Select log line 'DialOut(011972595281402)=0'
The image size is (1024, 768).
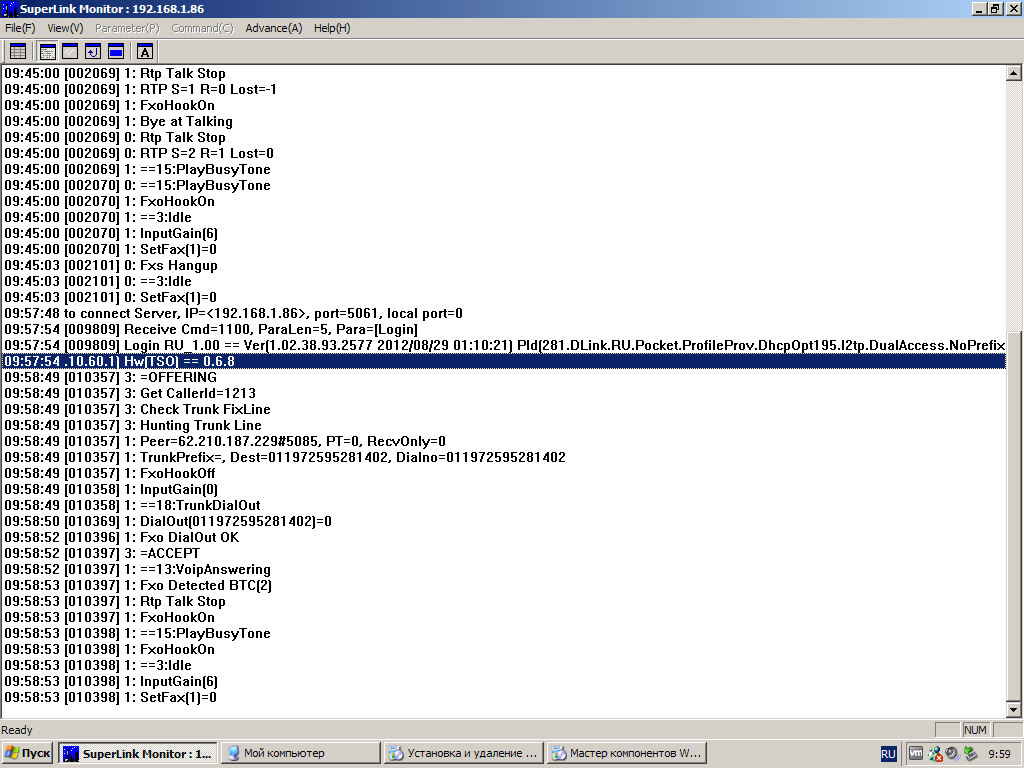pos(504,521)
